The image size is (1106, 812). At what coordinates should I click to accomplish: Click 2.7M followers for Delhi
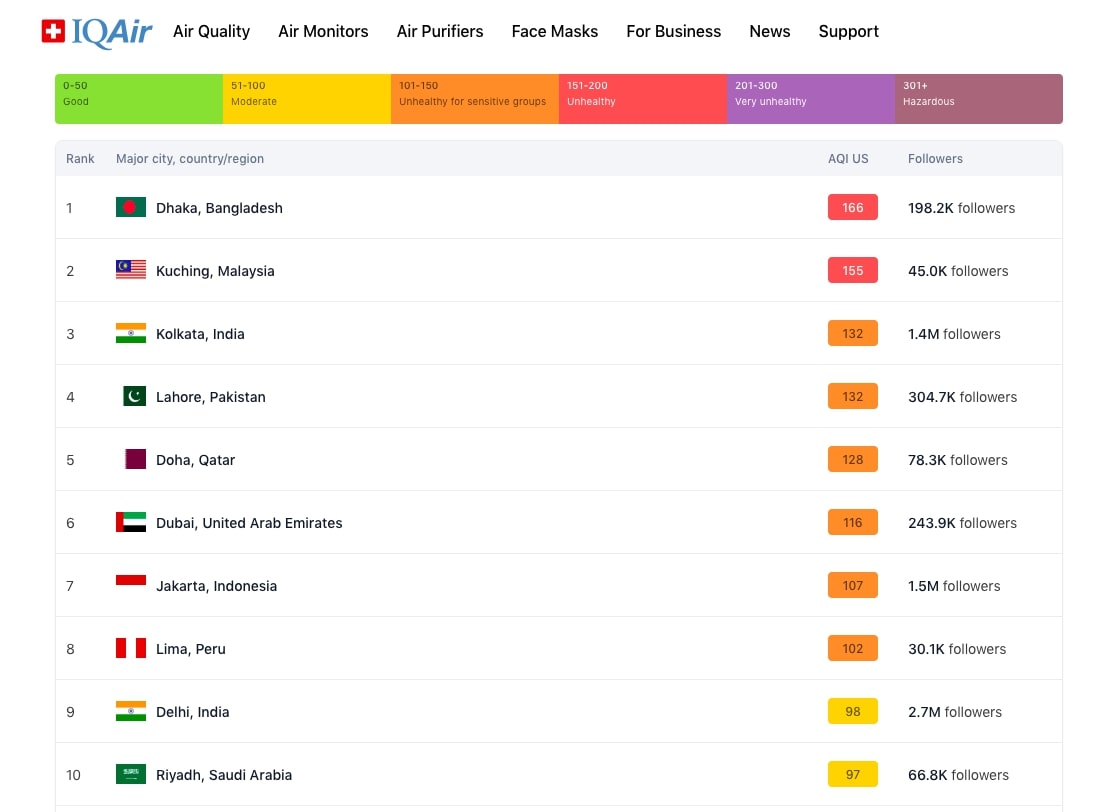click(x=955, y=712)
